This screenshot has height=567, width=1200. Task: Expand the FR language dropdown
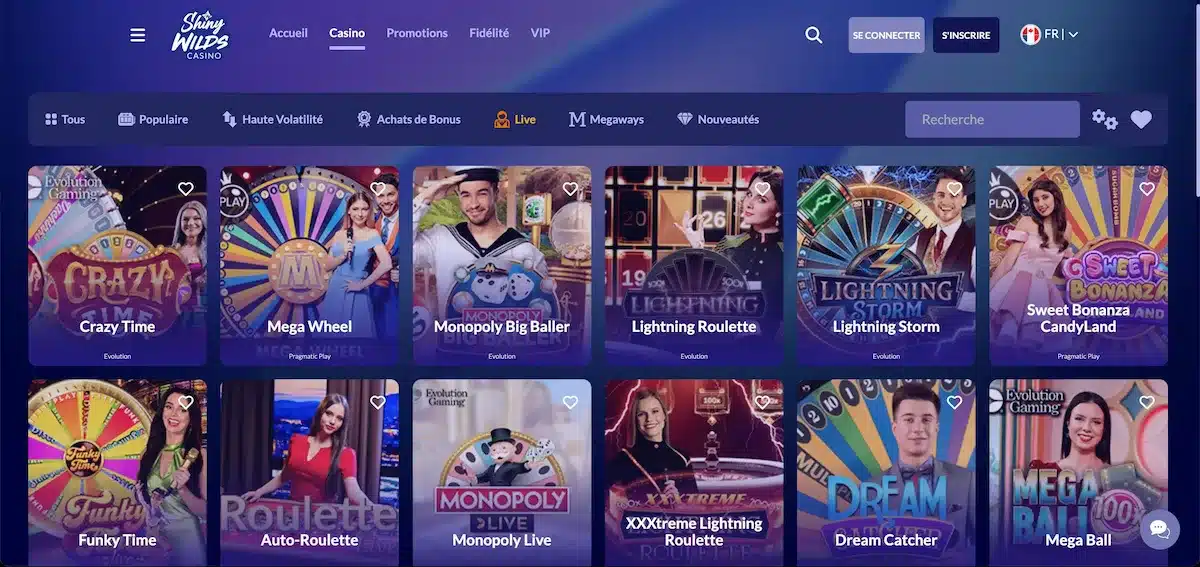pos(1062,35)
